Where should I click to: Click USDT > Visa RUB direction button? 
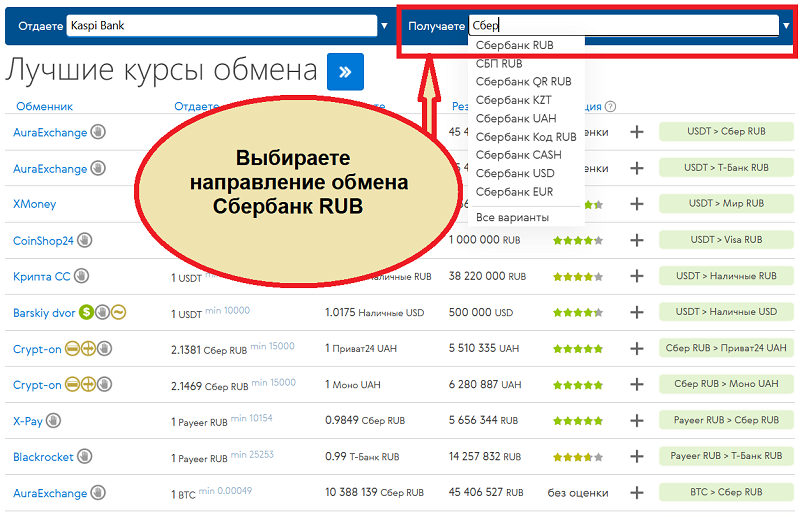coord(726,240)
